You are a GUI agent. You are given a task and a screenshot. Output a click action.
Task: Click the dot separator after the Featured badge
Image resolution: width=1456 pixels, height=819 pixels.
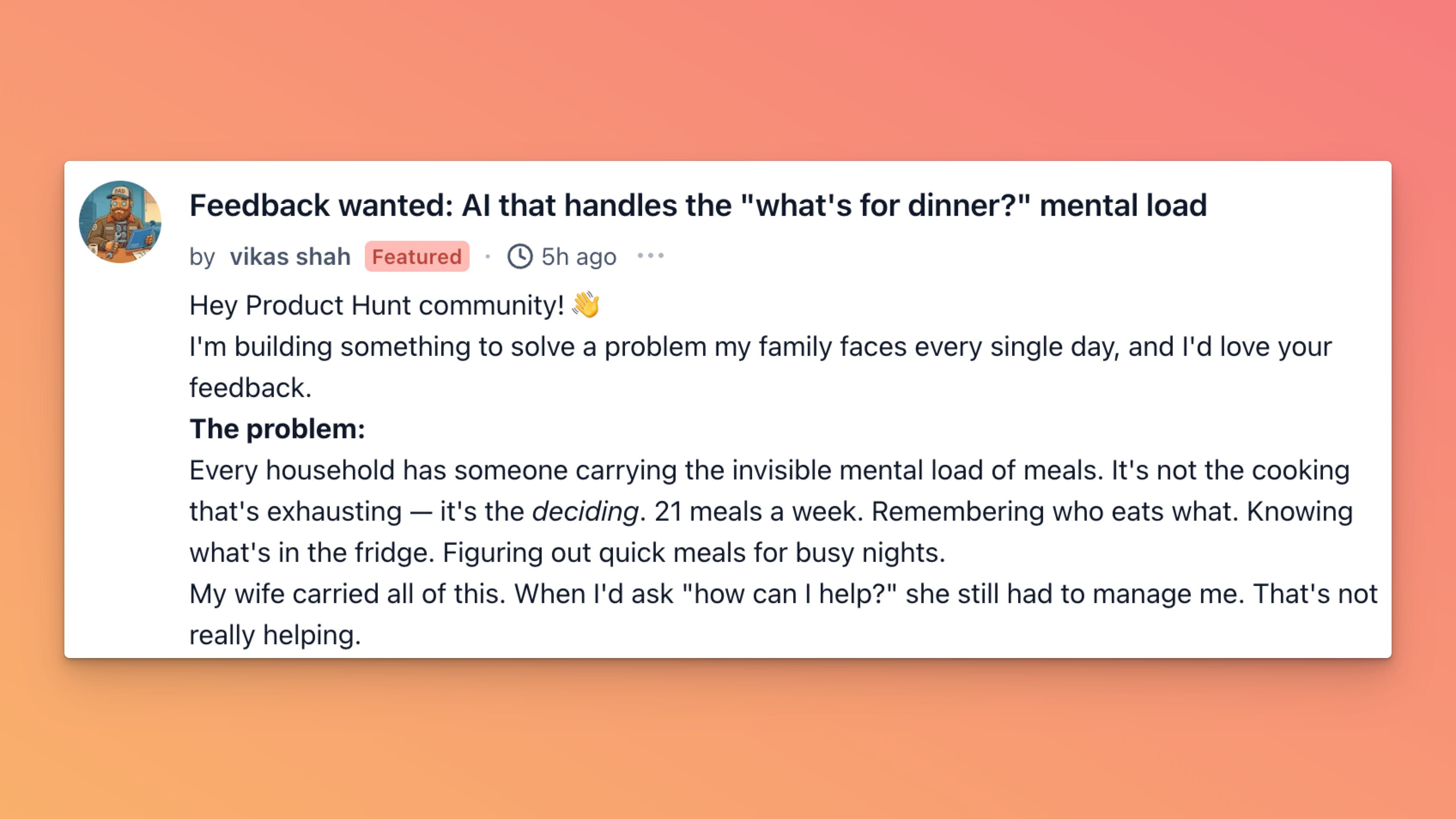click(488, 257)
